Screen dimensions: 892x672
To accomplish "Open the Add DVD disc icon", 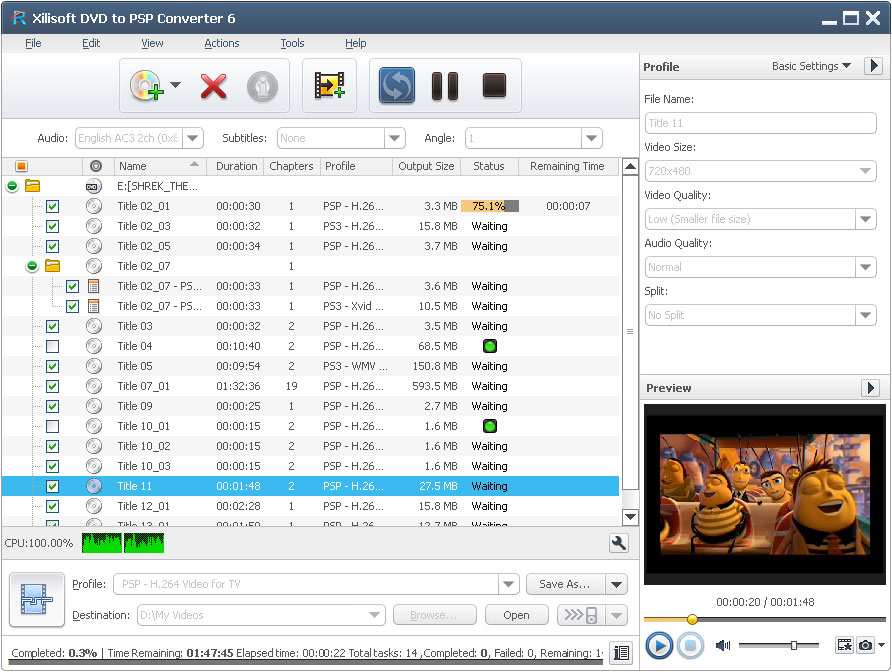I will coord(146,86).
